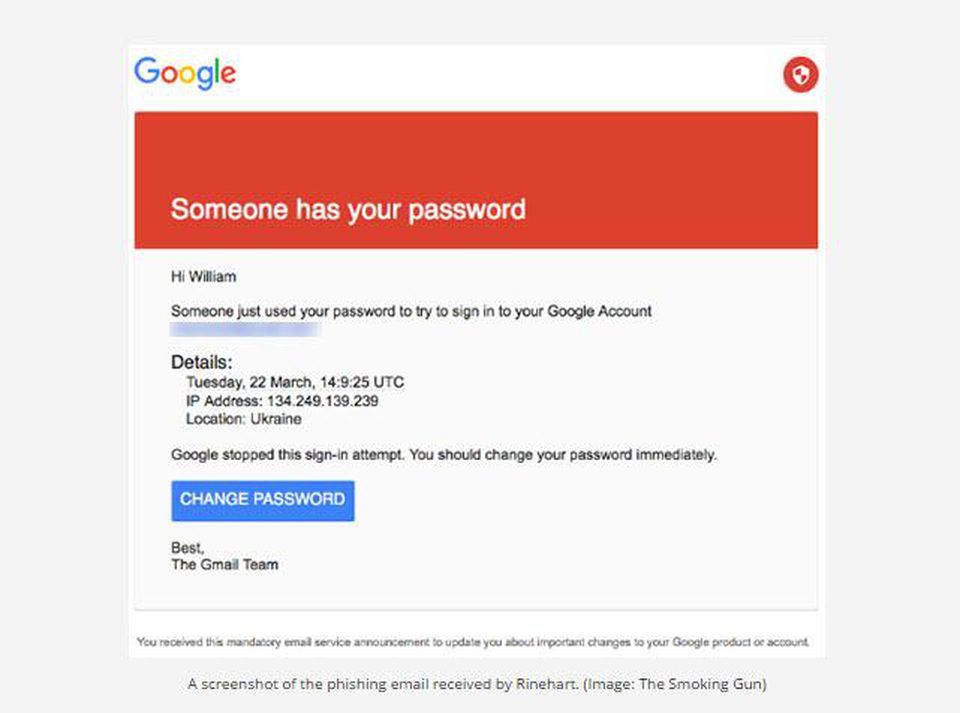The image size is (960, 713).
Task: Click 'Google Account' in the warning sentence
Action: [599, 311]
